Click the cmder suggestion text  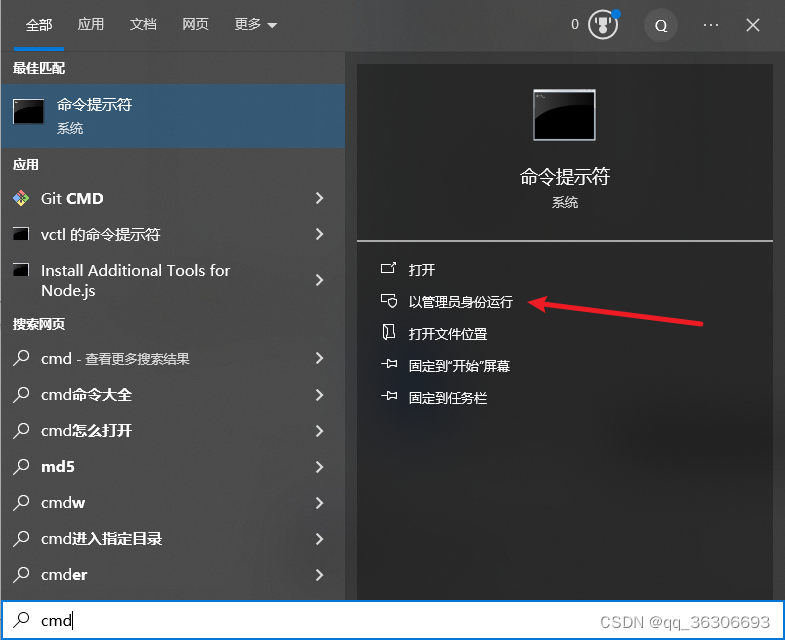[64, 575]
